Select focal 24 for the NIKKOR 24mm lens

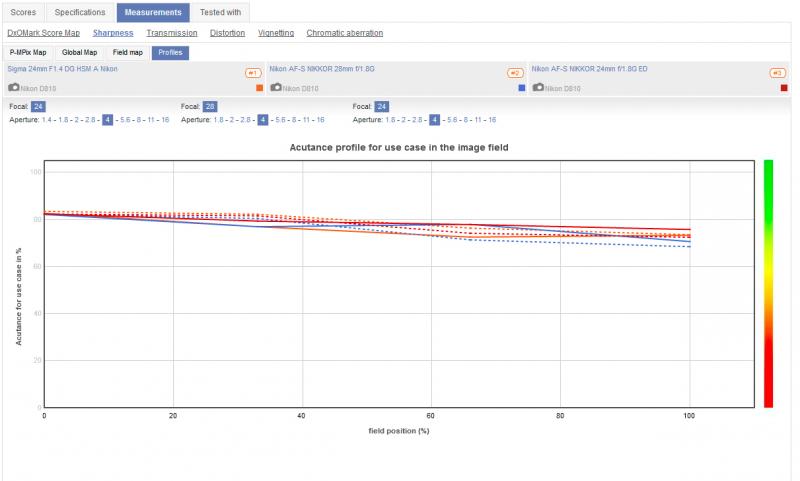pos(382,107)
